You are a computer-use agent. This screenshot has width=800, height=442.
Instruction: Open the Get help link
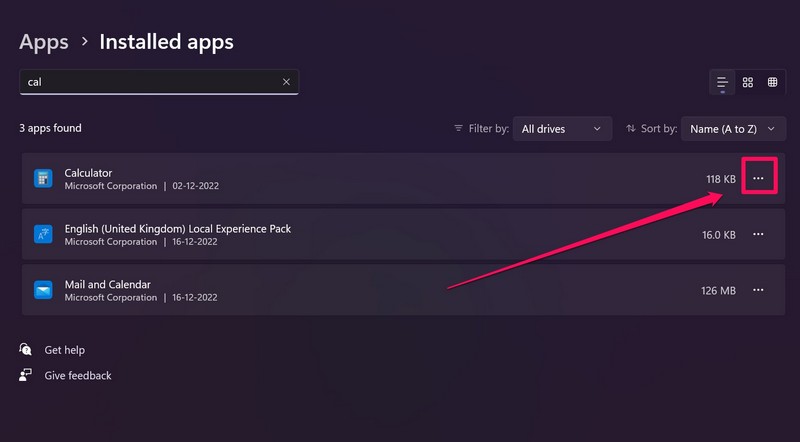(x=64, y=350)
